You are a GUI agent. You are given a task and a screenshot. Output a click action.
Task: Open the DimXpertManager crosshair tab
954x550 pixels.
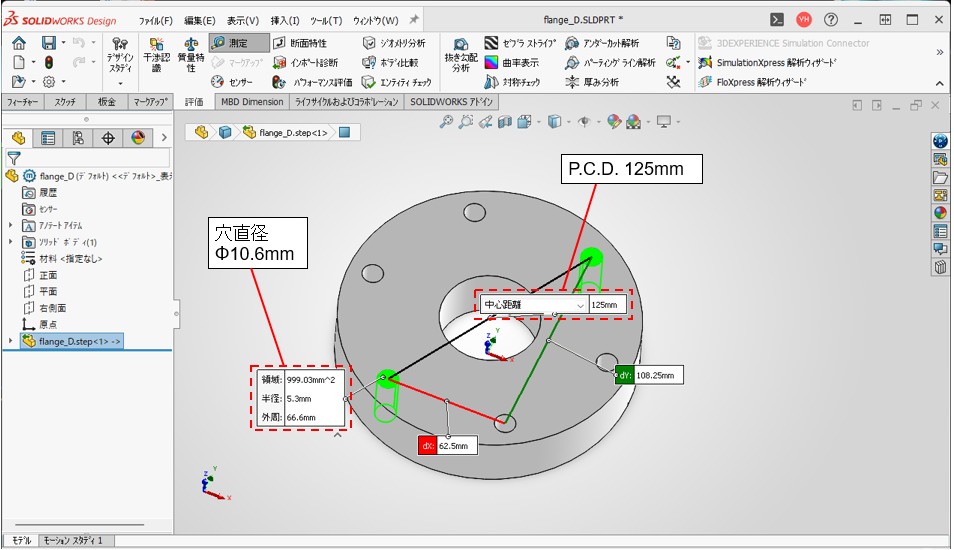point(108,138)
